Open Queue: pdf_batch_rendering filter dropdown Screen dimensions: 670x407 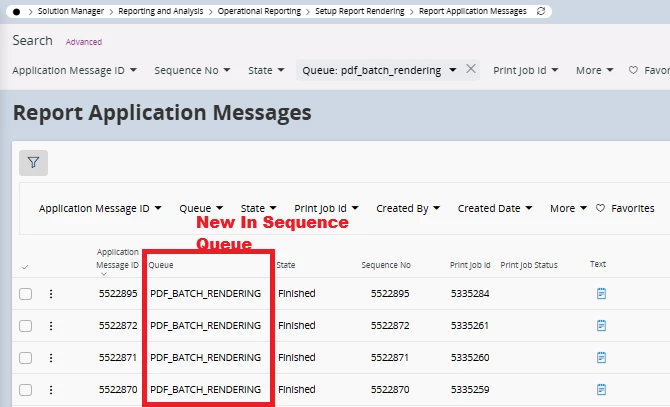(x=379, y=70)
